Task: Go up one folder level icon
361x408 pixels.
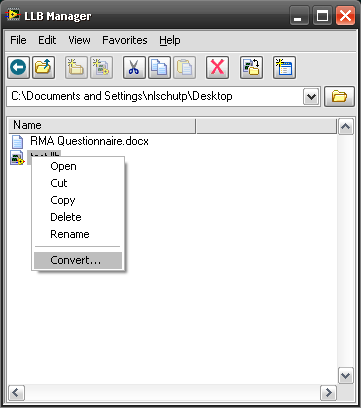Action: click(44, 68)
